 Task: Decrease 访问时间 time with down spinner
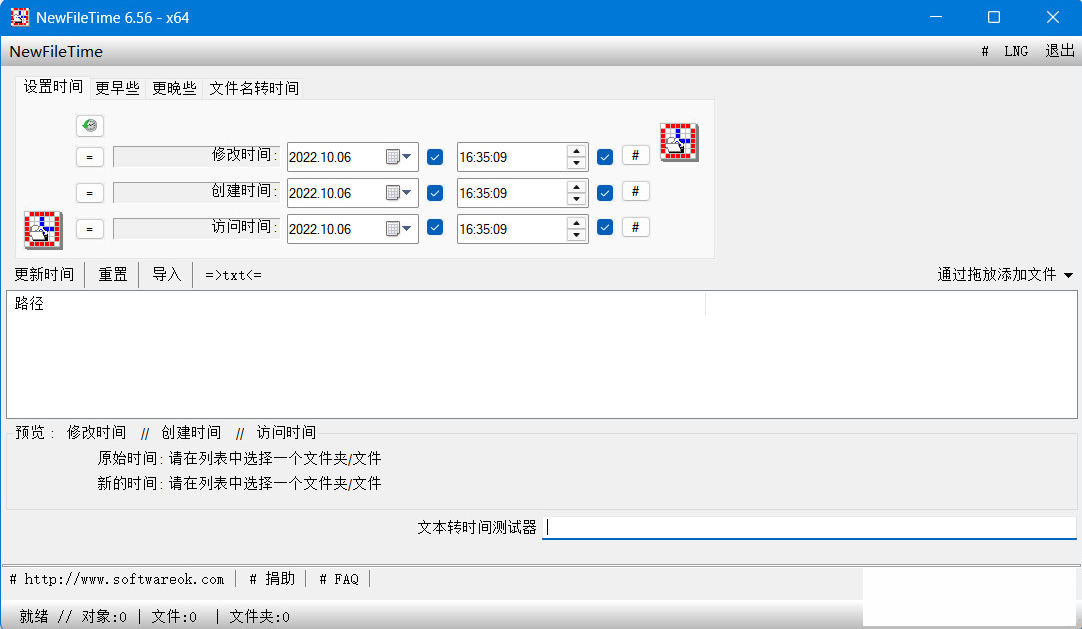point(576,235)
